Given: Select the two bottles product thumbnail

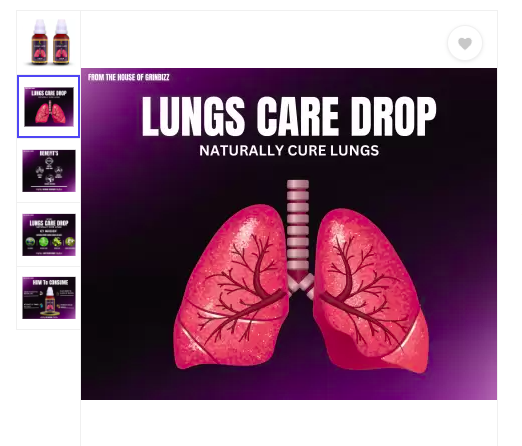Looking at the screenshot, I should [x=49, y=42].
